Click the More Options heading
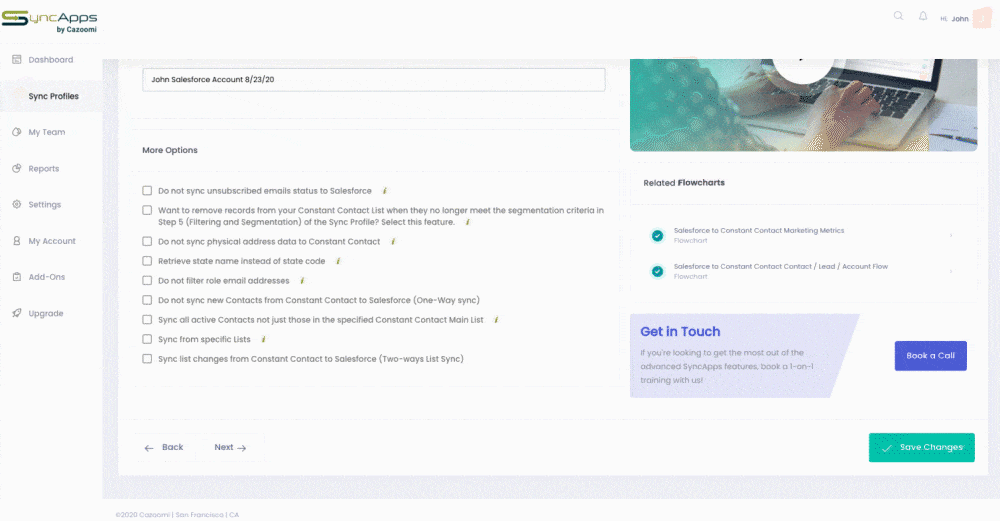 point(170,150)
